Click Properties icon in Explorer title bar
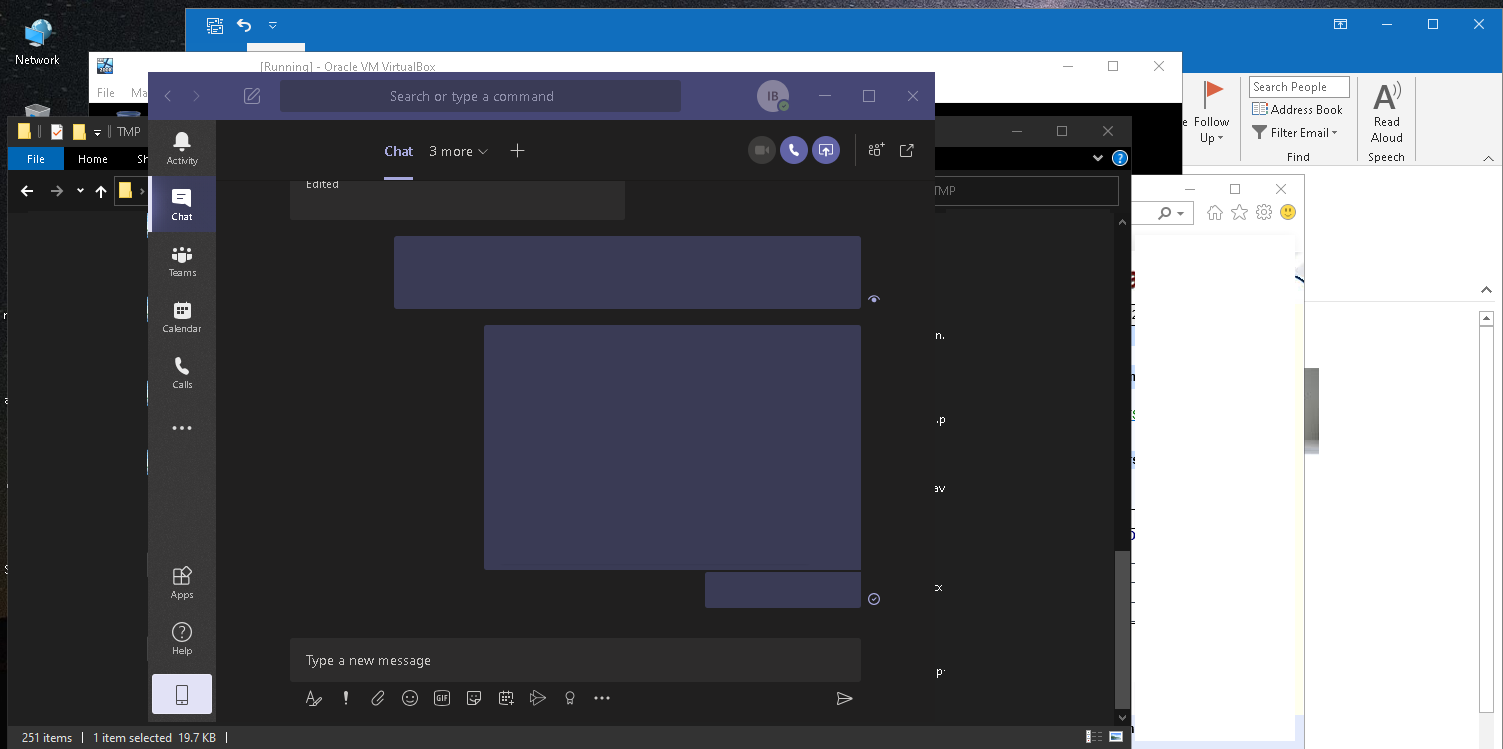This screenshot has width=1503, height=749. [x=57, y=132]
